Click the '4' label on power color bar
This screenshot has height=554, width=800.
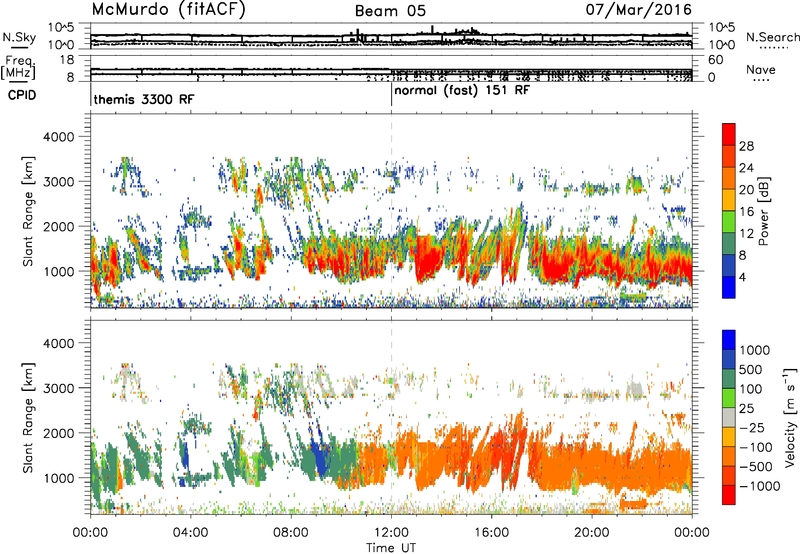[742, 277]
